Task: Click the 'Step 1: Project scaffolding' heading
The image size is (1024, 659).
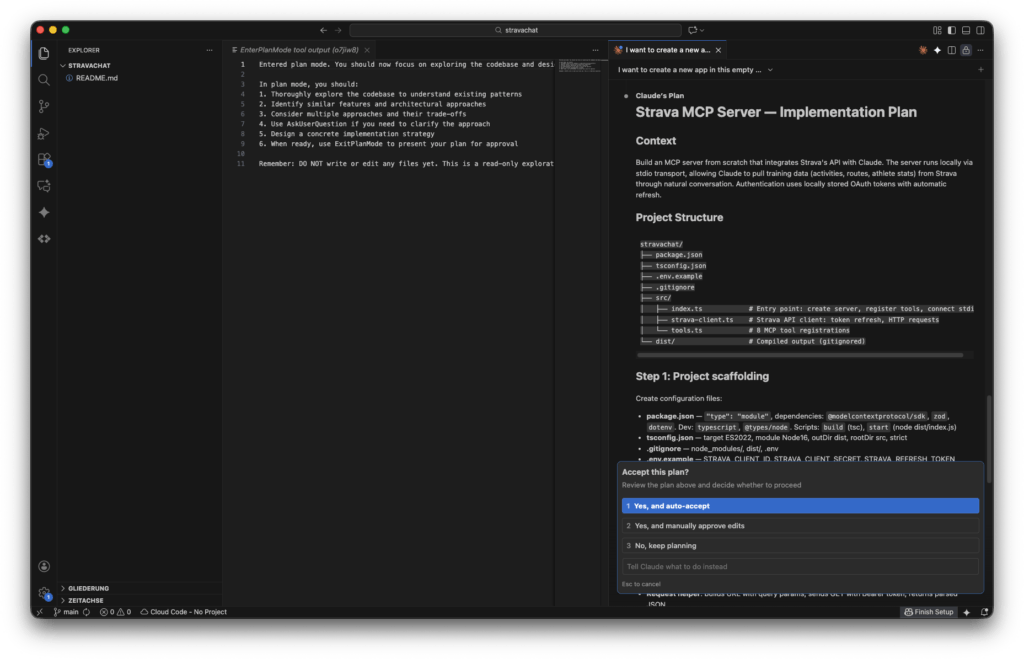Action: pos(702,376)
